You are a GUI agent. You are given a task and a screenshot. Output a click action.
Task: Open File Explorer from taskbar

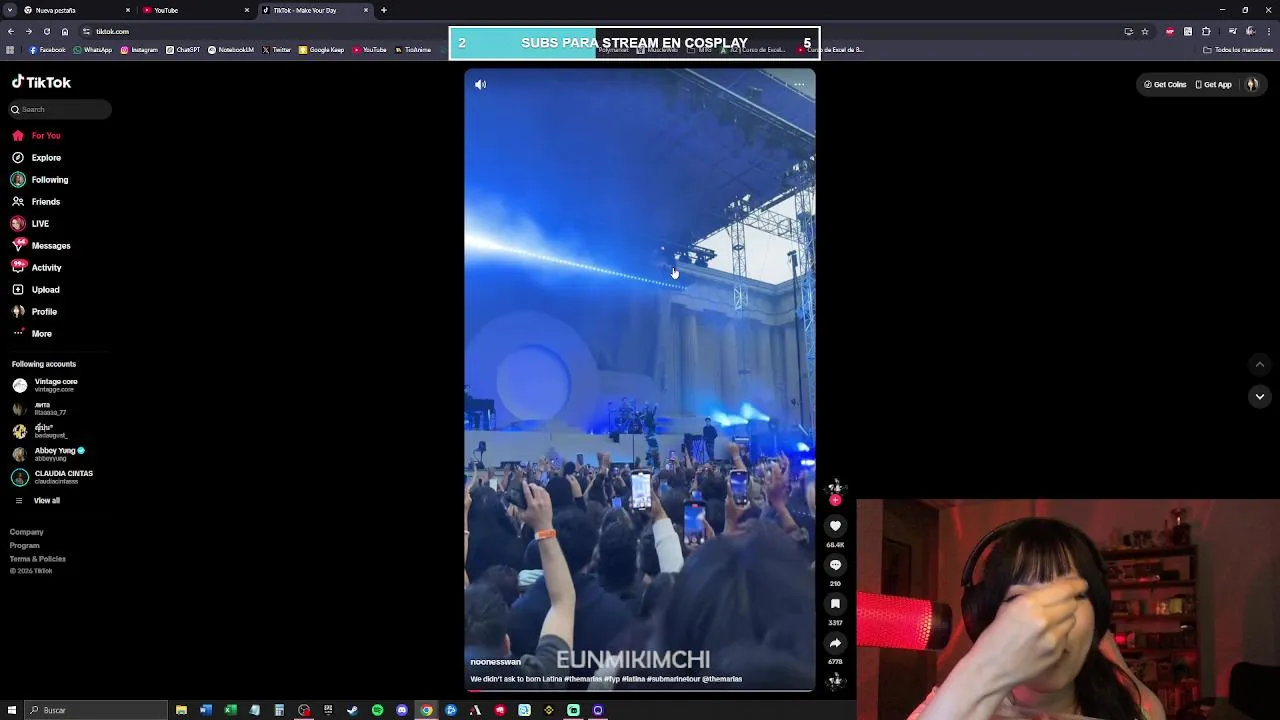(x=181, y=710)
